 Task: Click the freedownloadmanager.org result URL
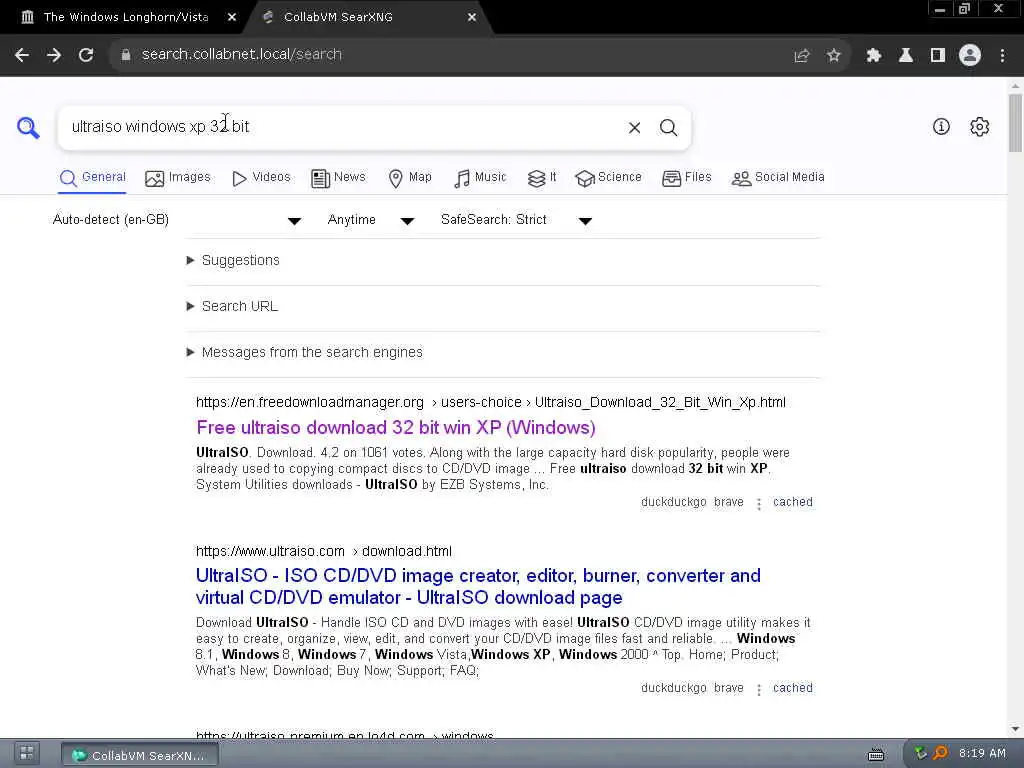click(x=490, y=402)
